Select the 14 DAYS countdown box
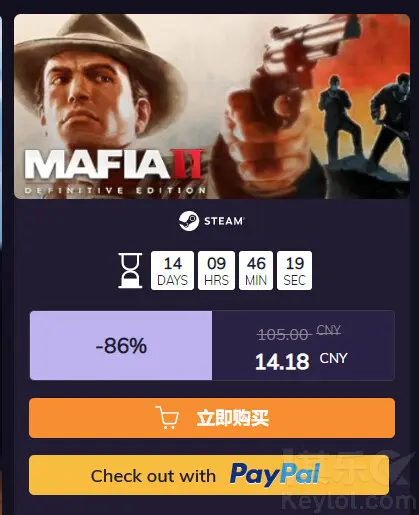 (172, 271)
